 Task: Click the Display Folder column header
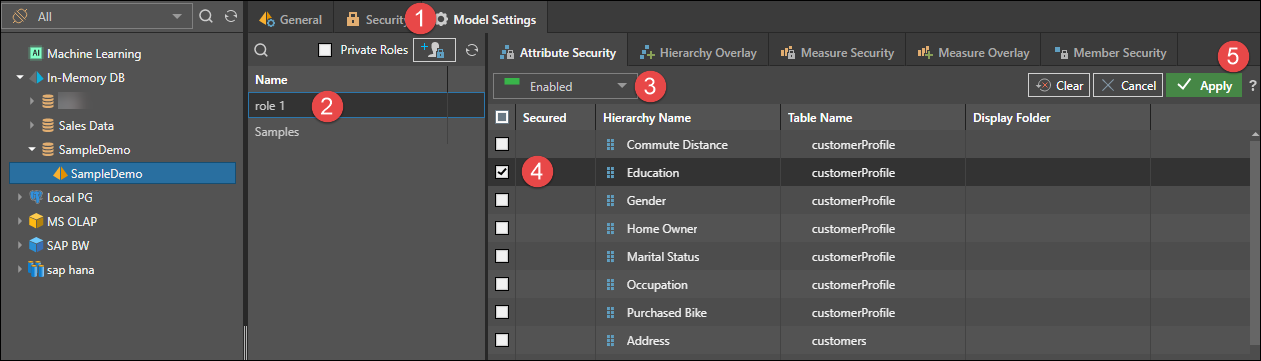tap(1058, 118)
